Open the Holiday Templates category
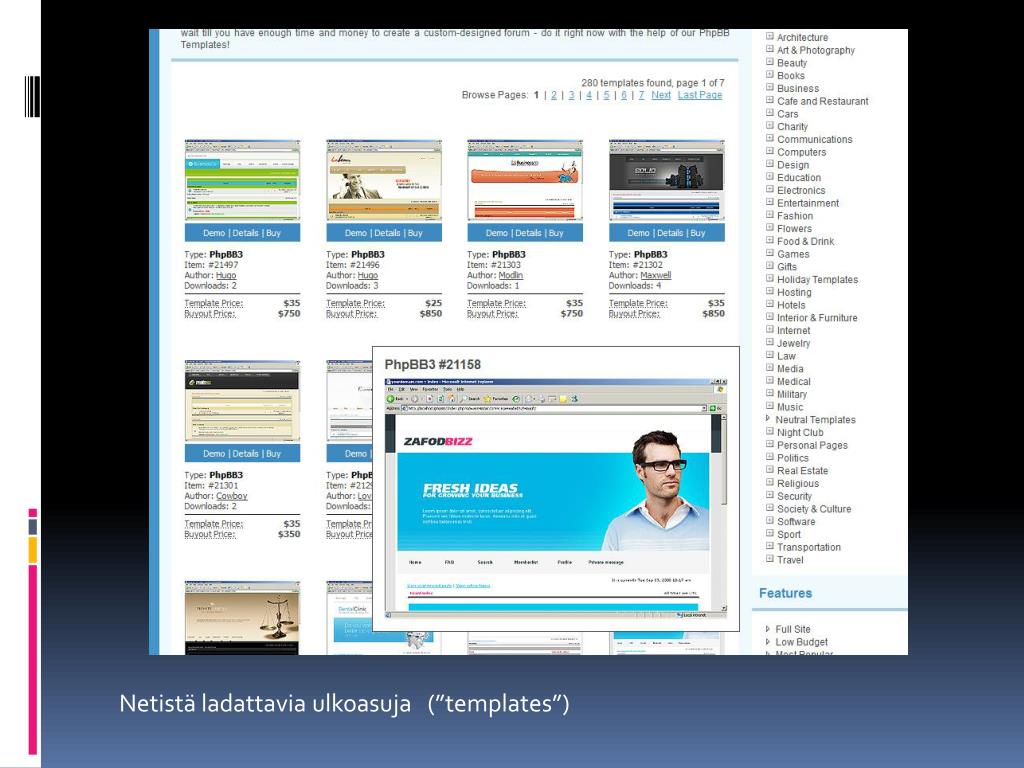The height and width of the screenshot is (768, 1024). (818, 280)
